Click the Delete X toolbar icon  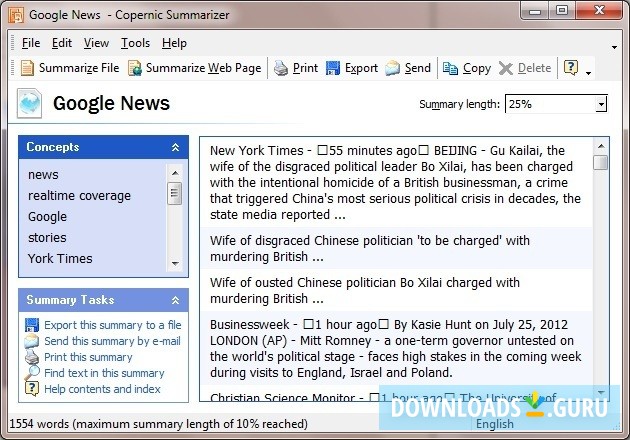click(x=505, y=68)
